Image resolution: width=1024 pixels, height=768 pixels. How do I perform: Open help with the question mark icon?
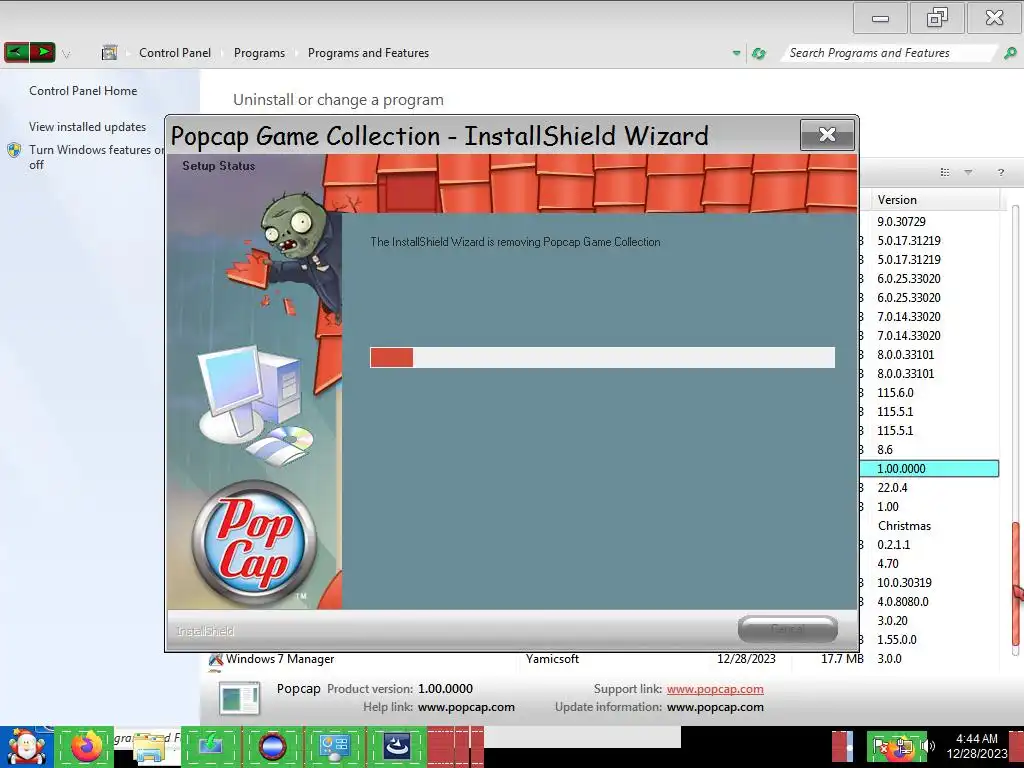pos(1000,172)
